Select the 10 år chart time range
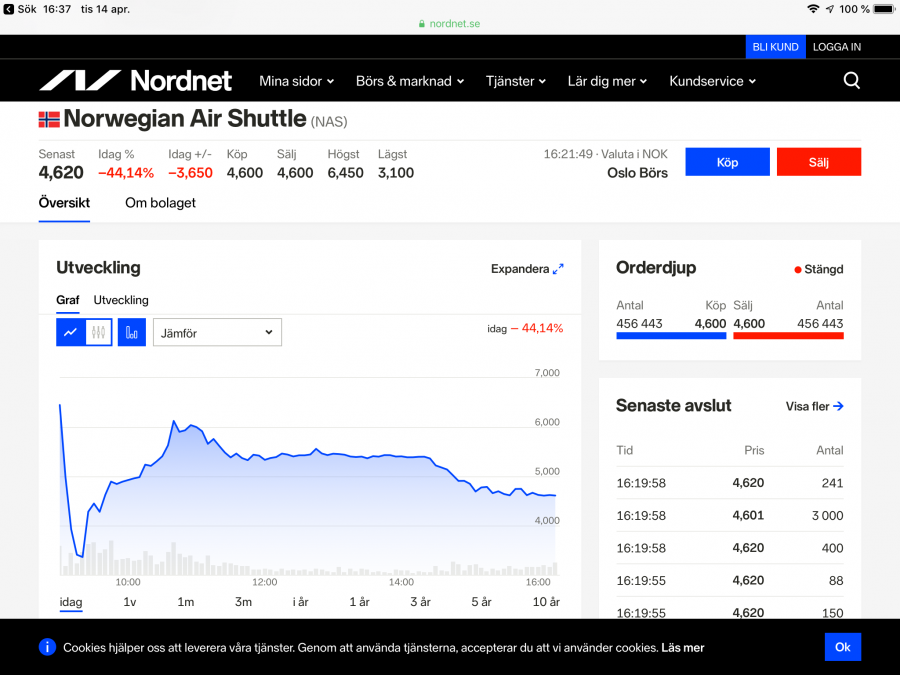Screen dimensions: 900x675 coord(546,602)
